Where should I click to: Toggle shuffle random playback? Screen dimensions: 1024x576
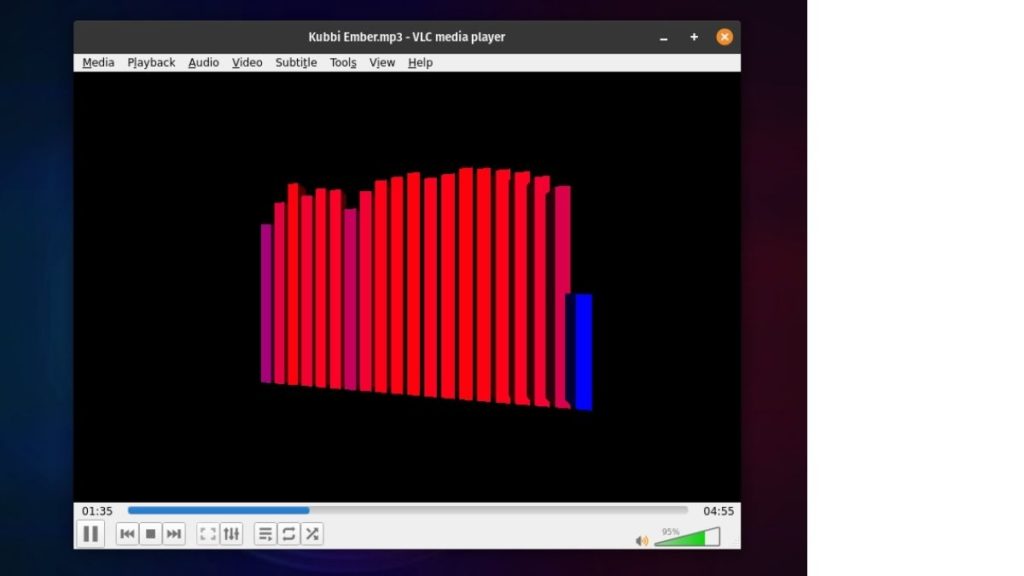[312, 534]
